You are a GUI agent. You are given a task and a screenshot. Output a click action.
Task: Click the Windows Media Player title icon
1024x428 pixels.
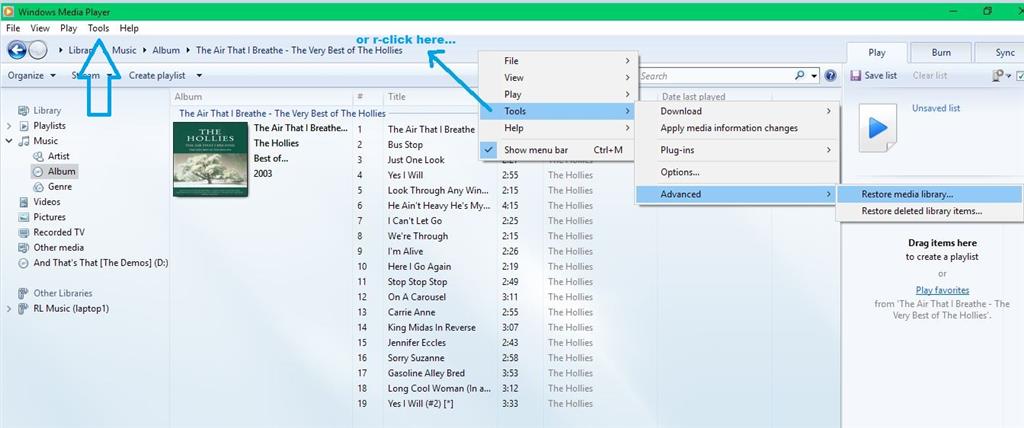point(8,12)
